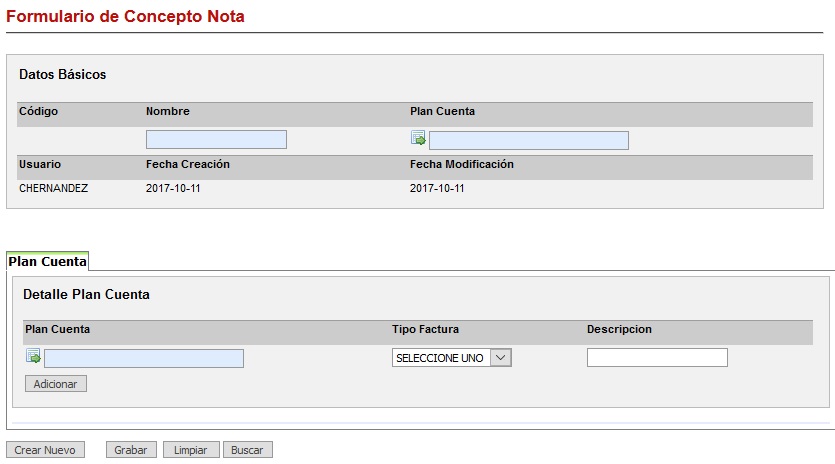Click the Plan Cuenta lookup icon in Datos Básicos
The image size is (835, 464).
(x=418, y=139)
